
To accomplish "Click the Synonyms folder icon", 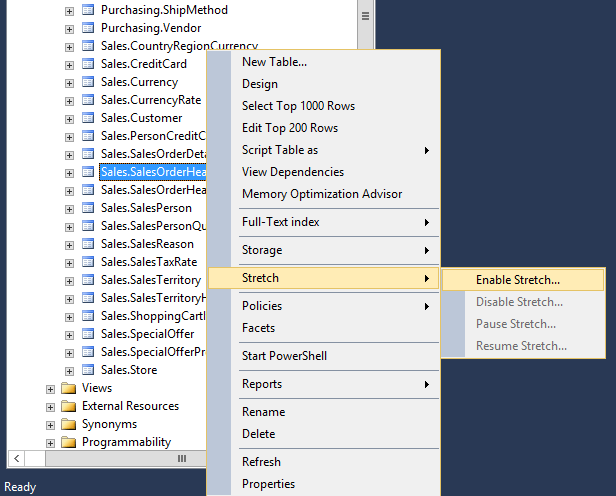I will coord(68,424).
